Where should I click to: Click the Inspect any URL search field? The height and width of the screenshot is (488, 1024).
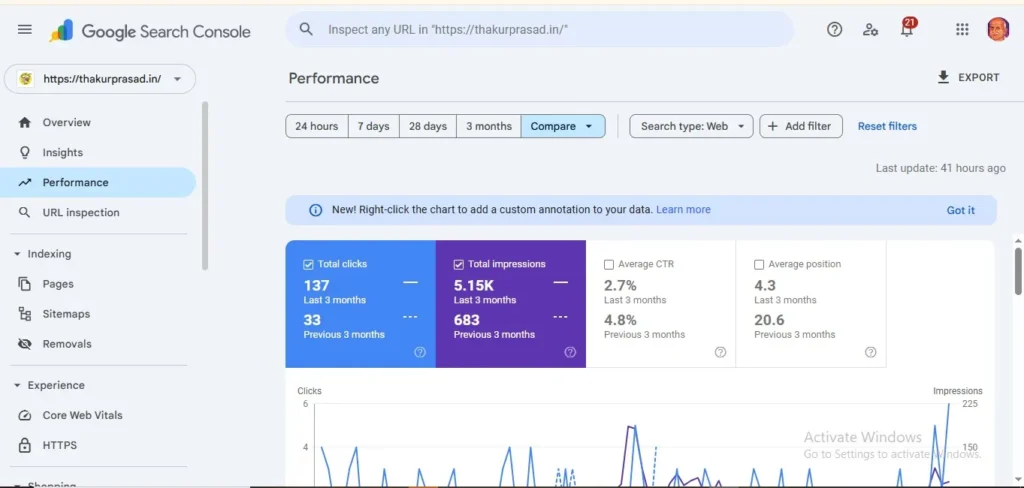pos(539,29)
